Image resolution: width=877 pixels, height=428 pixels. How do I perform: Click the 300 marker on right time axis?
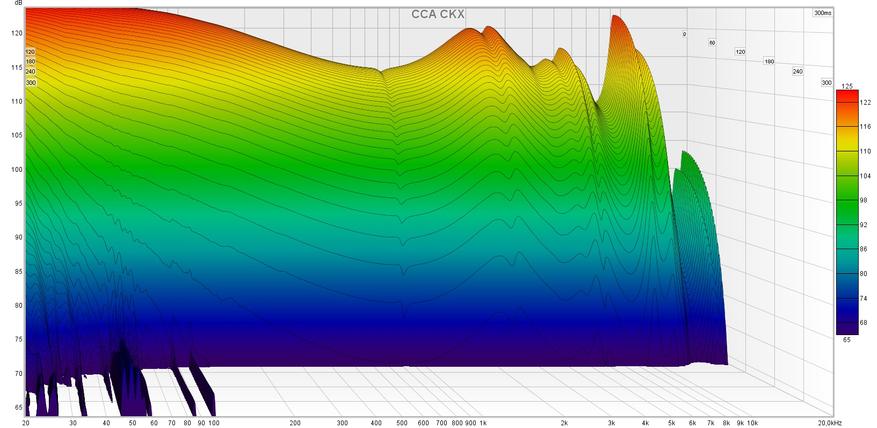coord(826,82)
